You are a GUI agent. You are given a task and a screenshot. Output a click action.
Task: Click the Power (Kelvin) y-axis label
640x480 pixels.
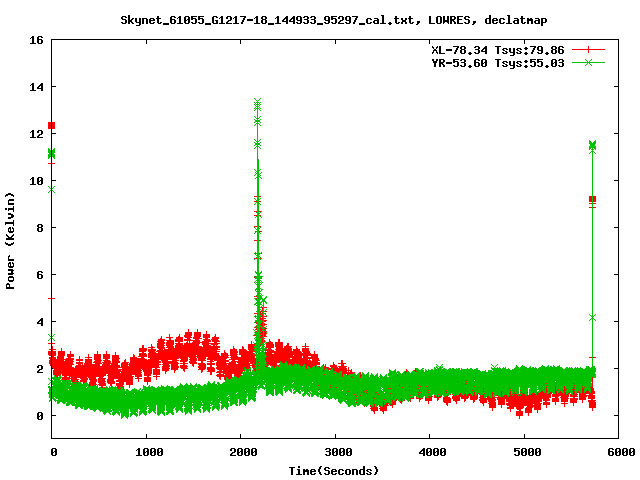coord(11,240)
